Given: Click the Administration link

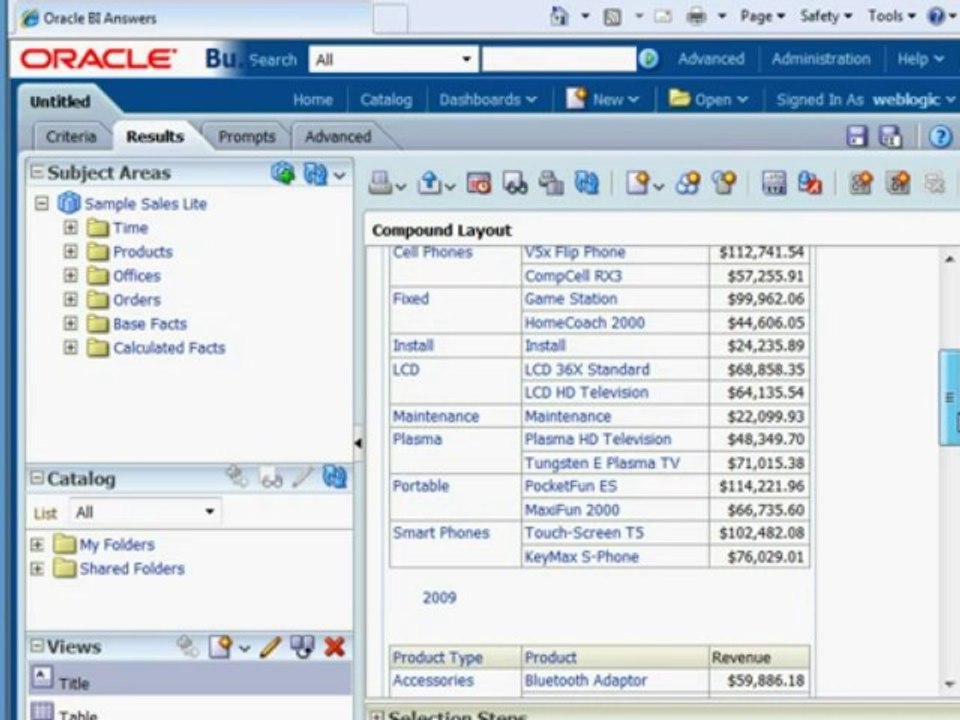Looking at the screenshot, I should click(x=821, y=59).
